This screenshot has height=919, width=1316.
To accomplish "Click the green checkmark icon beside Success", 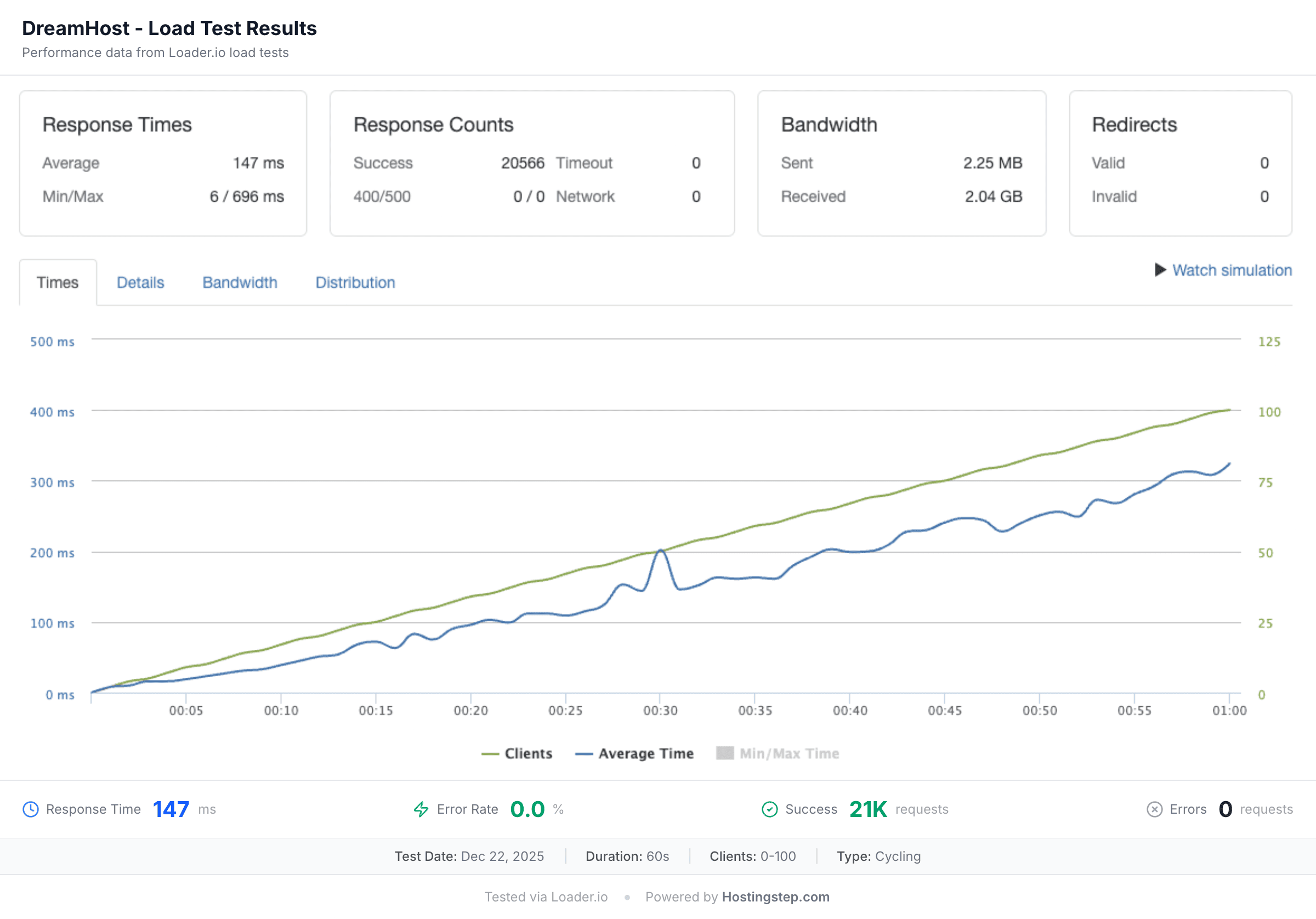I will tap(770, 810).
